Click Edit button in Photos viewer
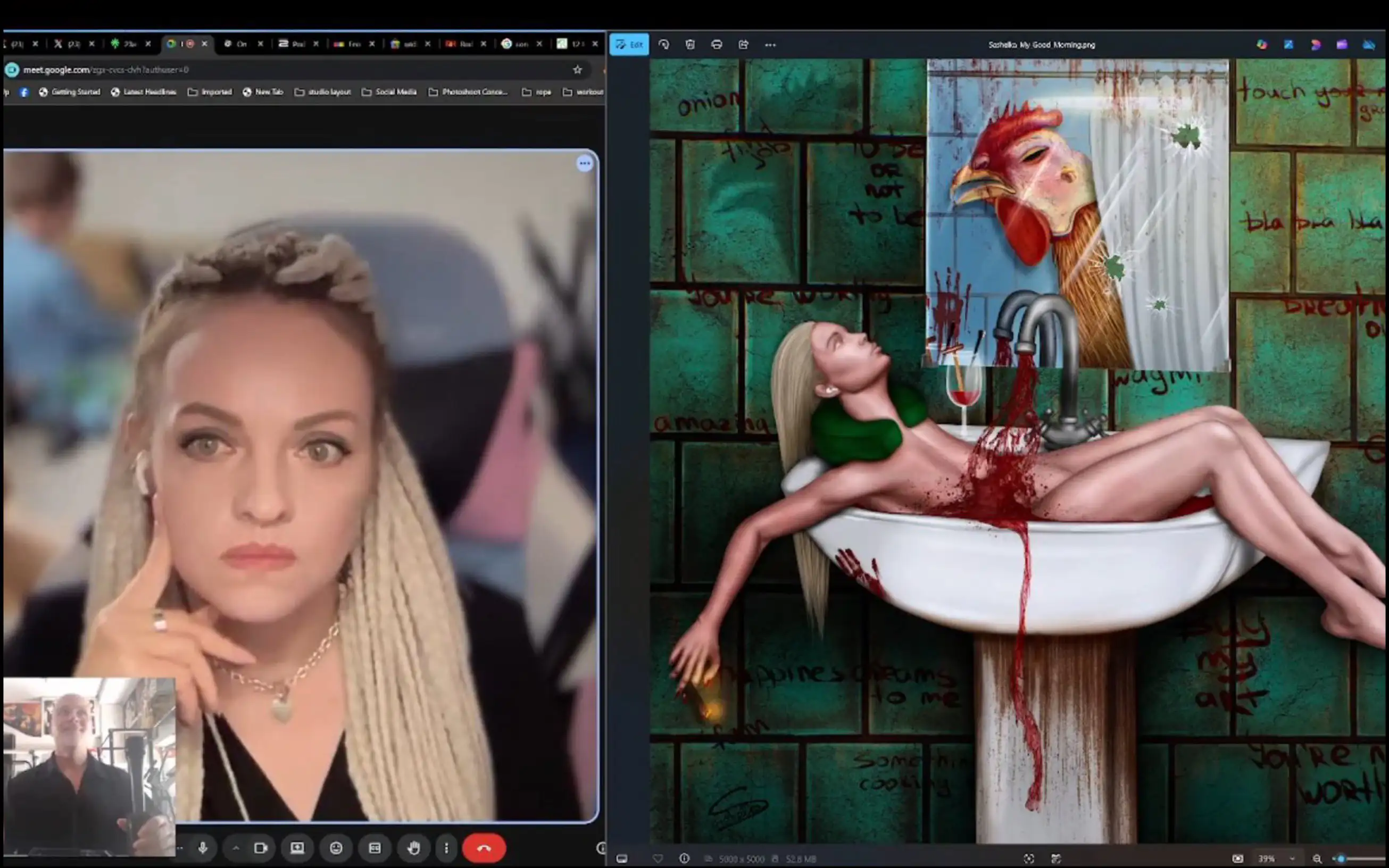 [629, 44]
